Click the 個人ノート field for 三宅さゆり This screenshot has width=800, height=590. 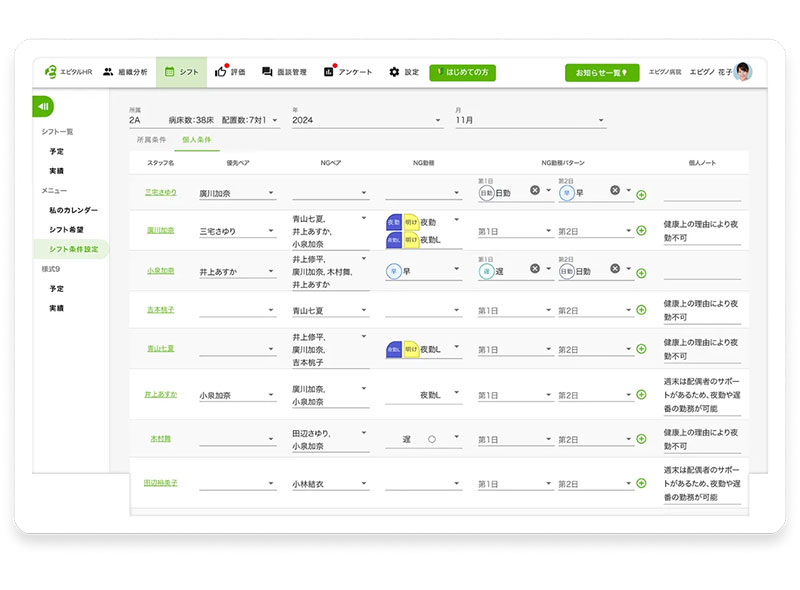tap(702, 194)
